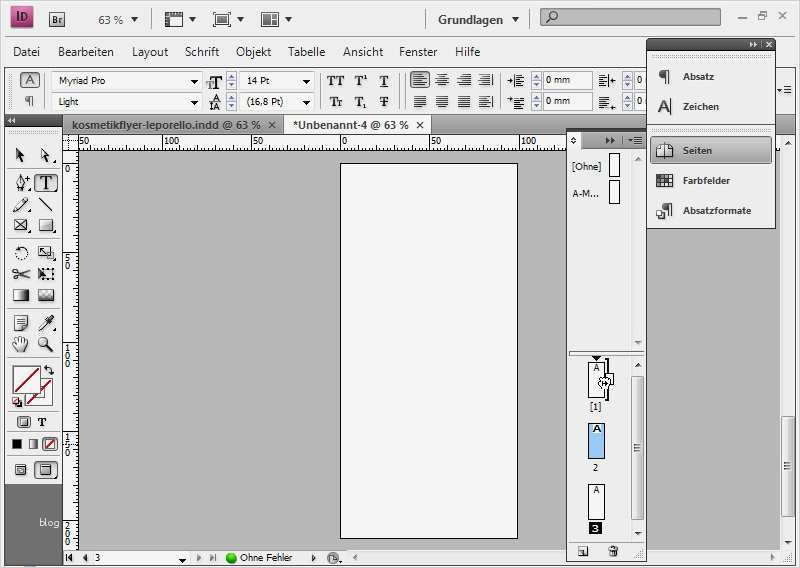Choose the Hand tool
Screen dimensions: 800x568
21,344
